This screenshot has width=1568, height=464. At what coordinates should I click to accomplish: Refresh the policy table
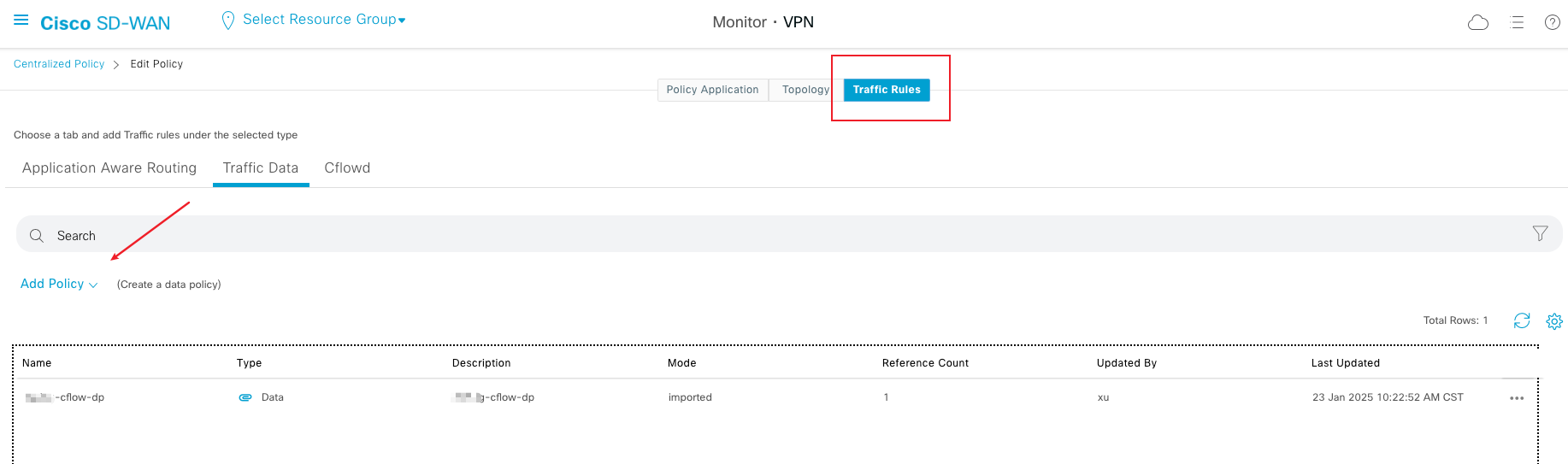pyautogui.click(x=1522, y=320)
